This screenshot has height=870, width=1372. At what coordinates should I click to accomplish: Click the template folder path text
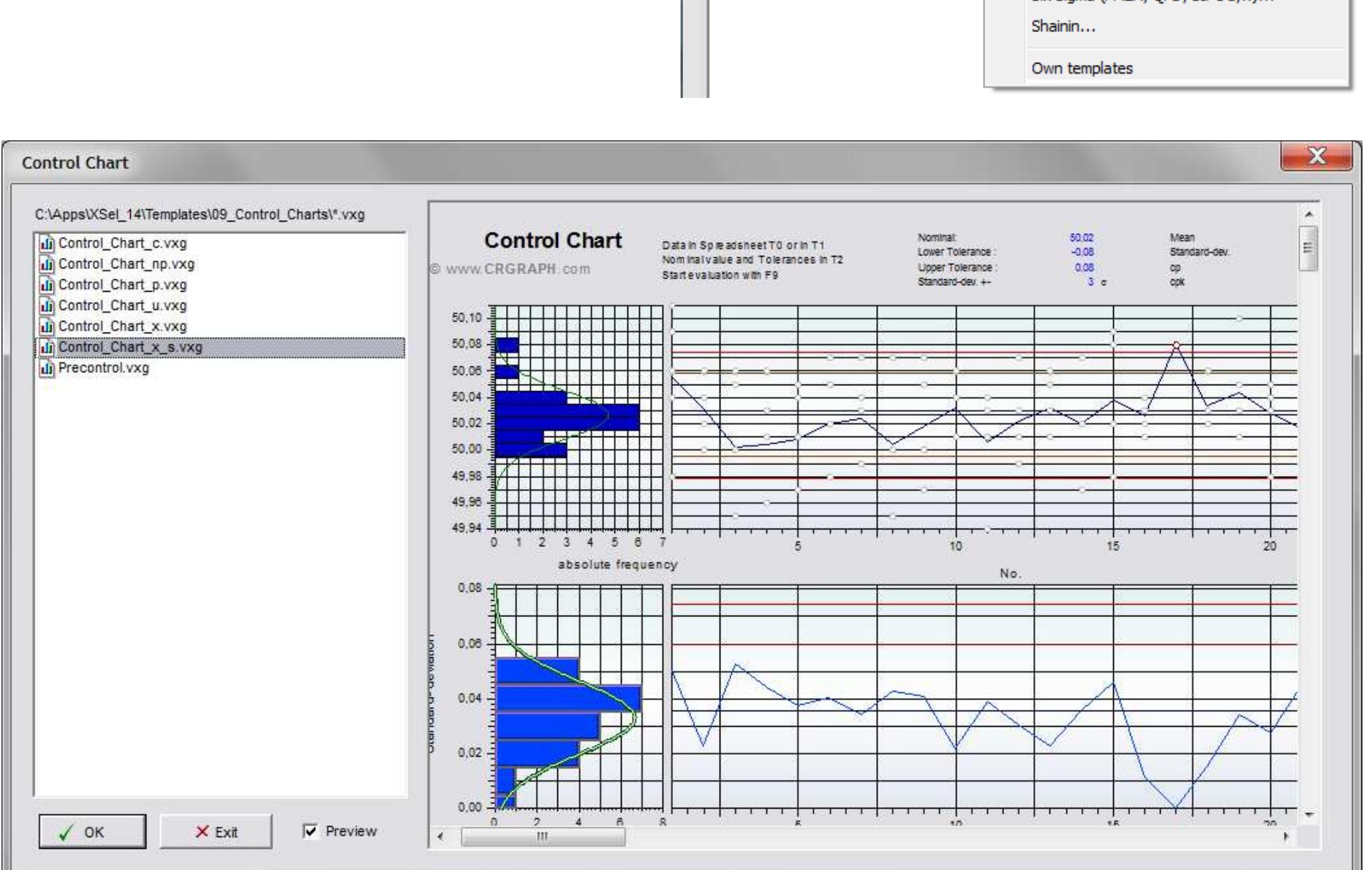tap(200, 215)
